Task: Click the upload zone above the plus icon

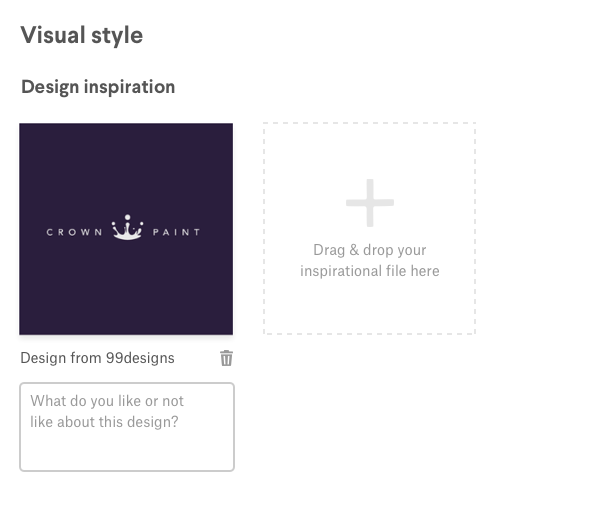Action: pos(370,150)
